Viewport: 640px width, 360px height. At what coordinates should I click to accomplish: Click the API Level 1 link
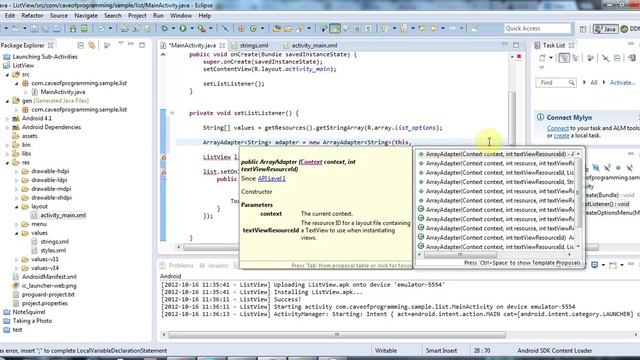click(271, 178)
